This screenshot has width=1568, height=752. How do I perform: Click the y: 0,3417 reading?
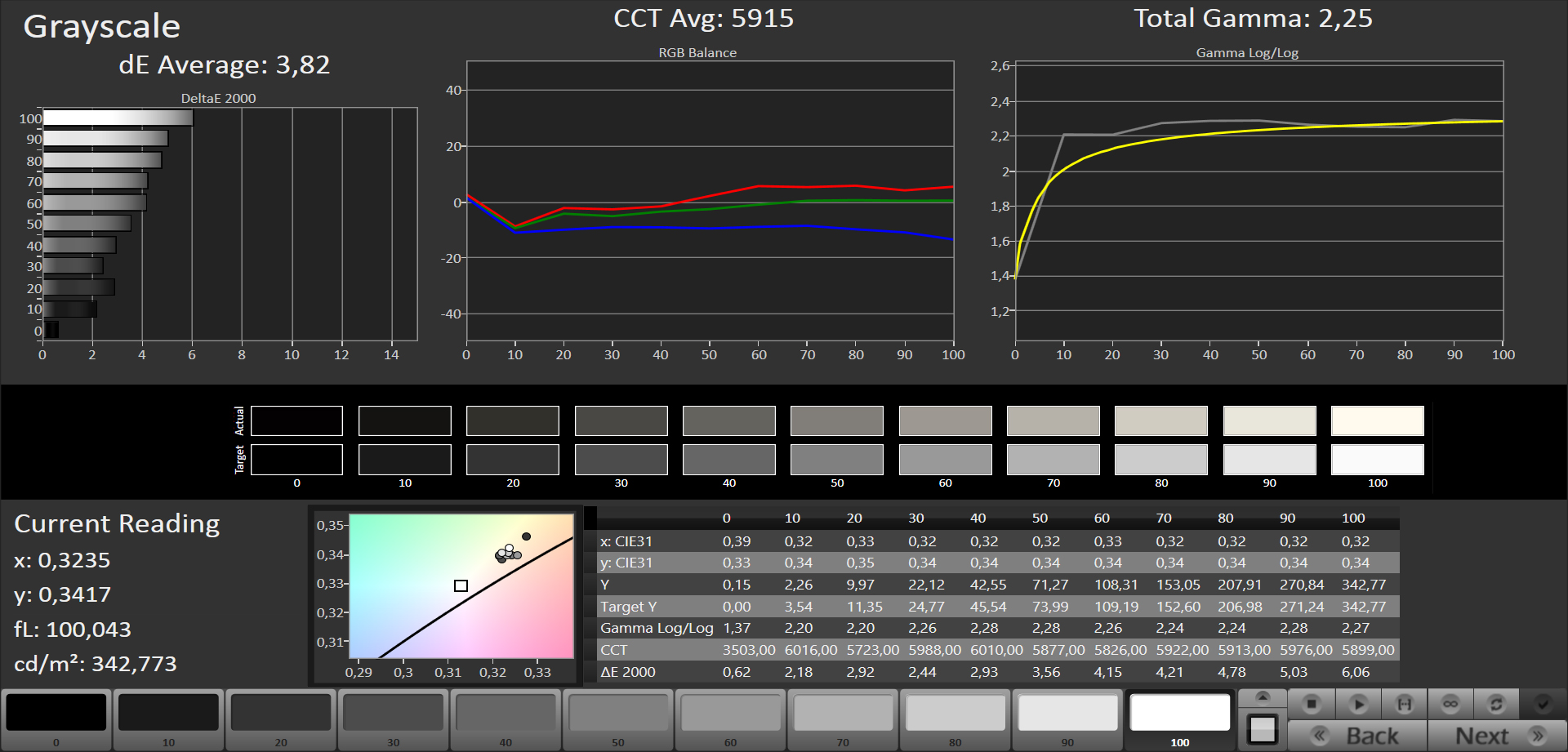click(62, 594)
